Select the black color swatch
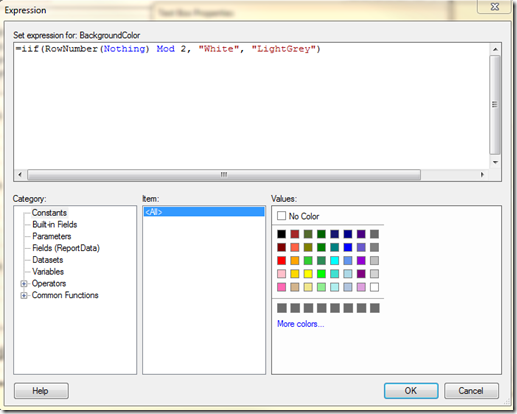Screen dimensions: 517x414 281,234
